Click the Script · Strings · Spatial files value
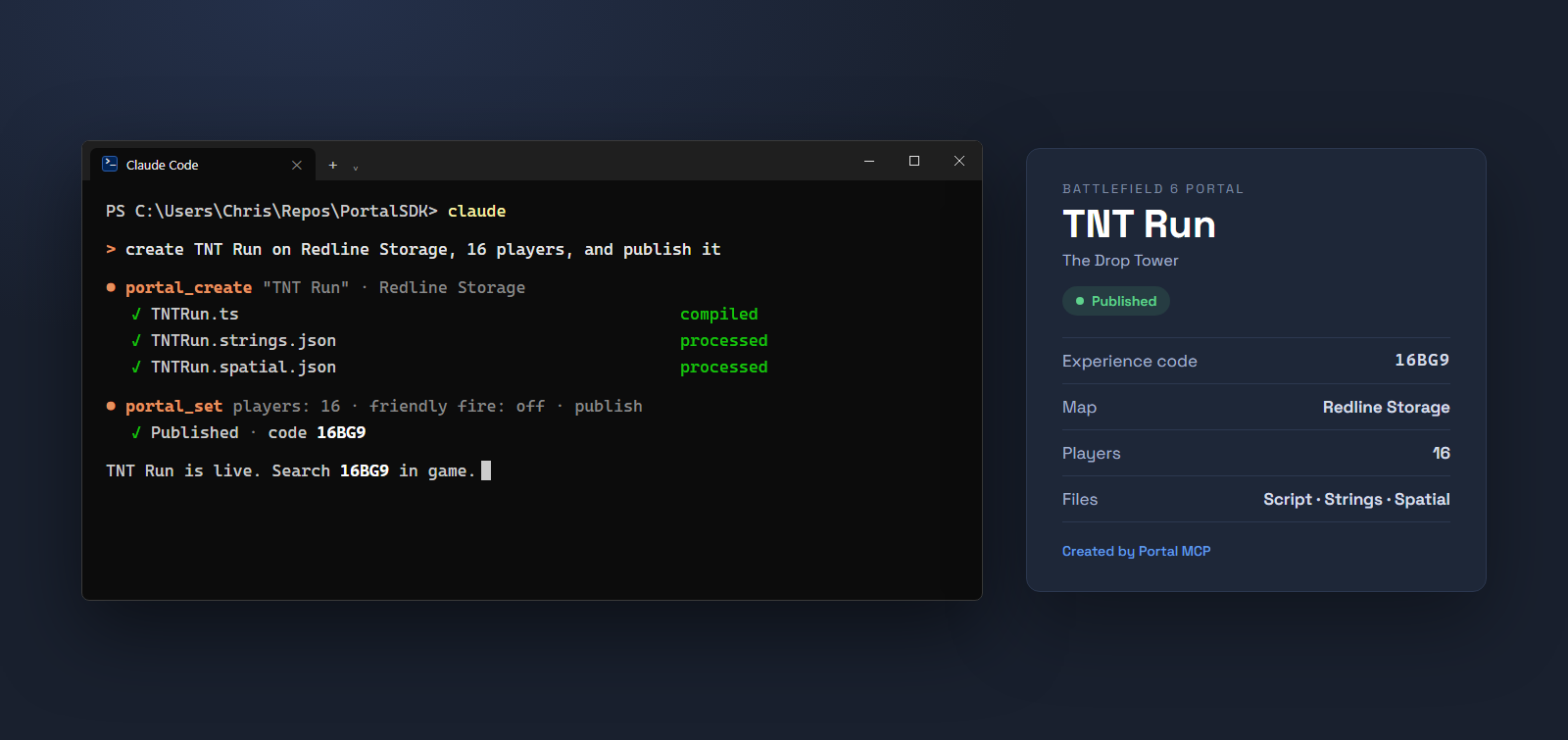This screenshot has width=1568, height=740. (x=1356, y=499)
